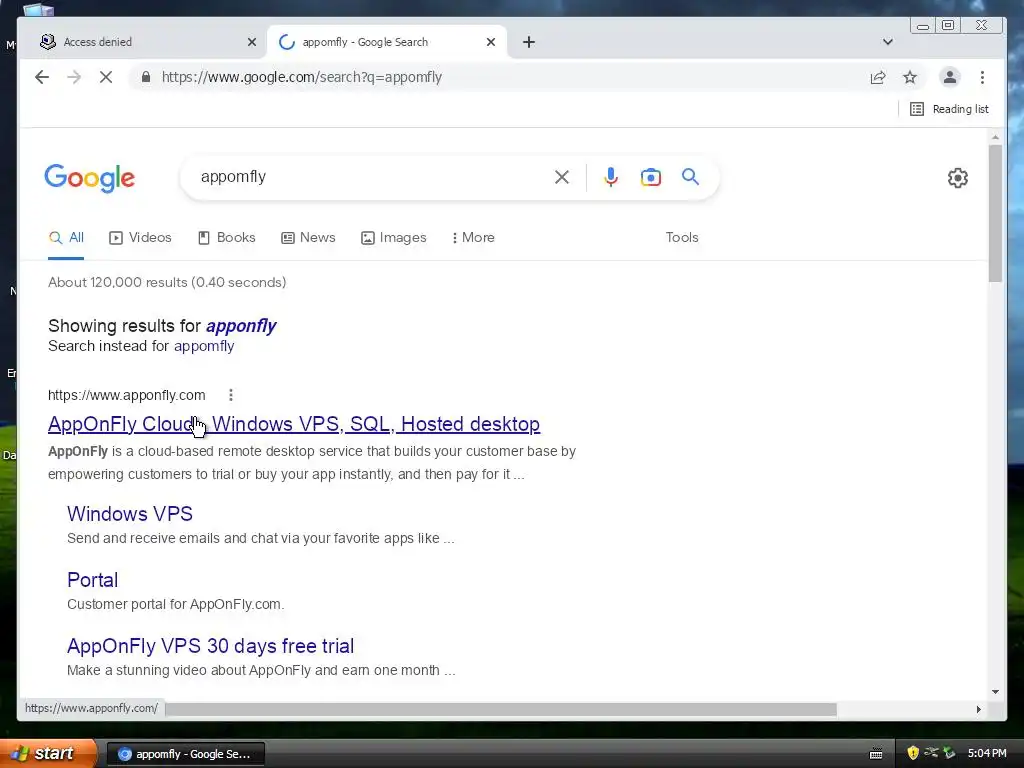
Task: Open the three-dot menu beside apponfly.com
Action: point(231,395)
